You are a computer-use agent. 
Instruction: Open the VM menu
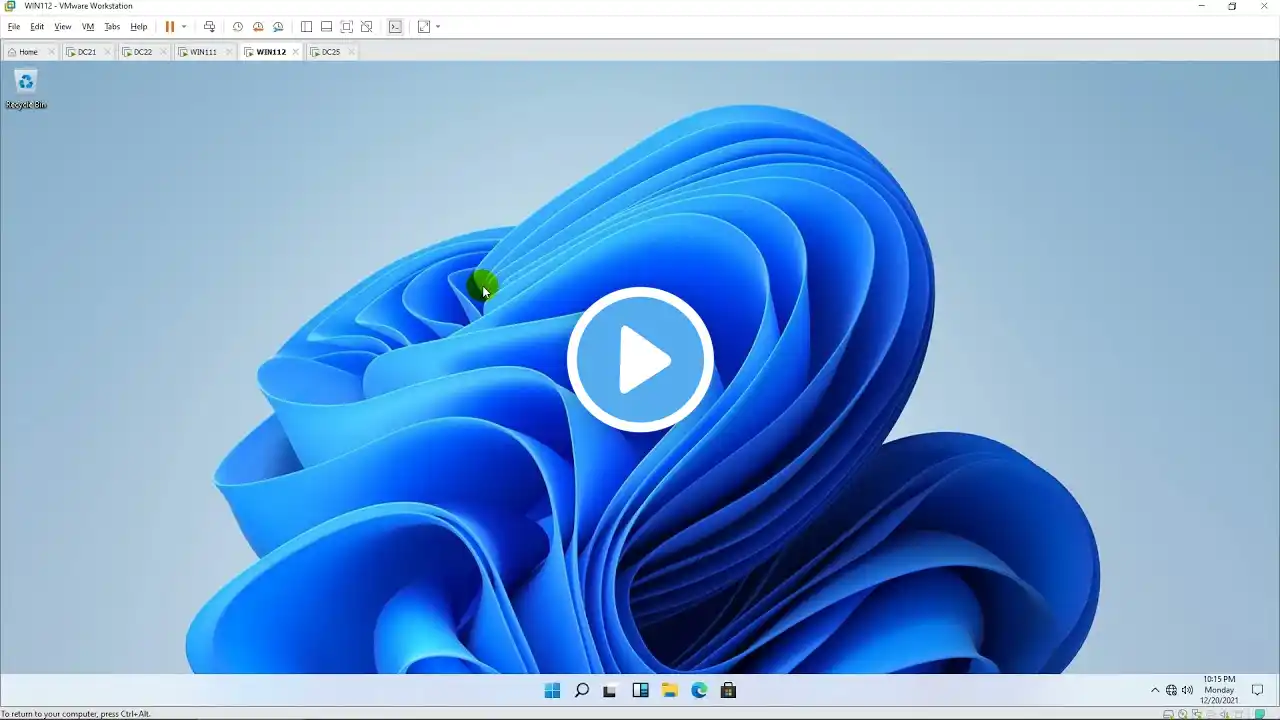88,27
